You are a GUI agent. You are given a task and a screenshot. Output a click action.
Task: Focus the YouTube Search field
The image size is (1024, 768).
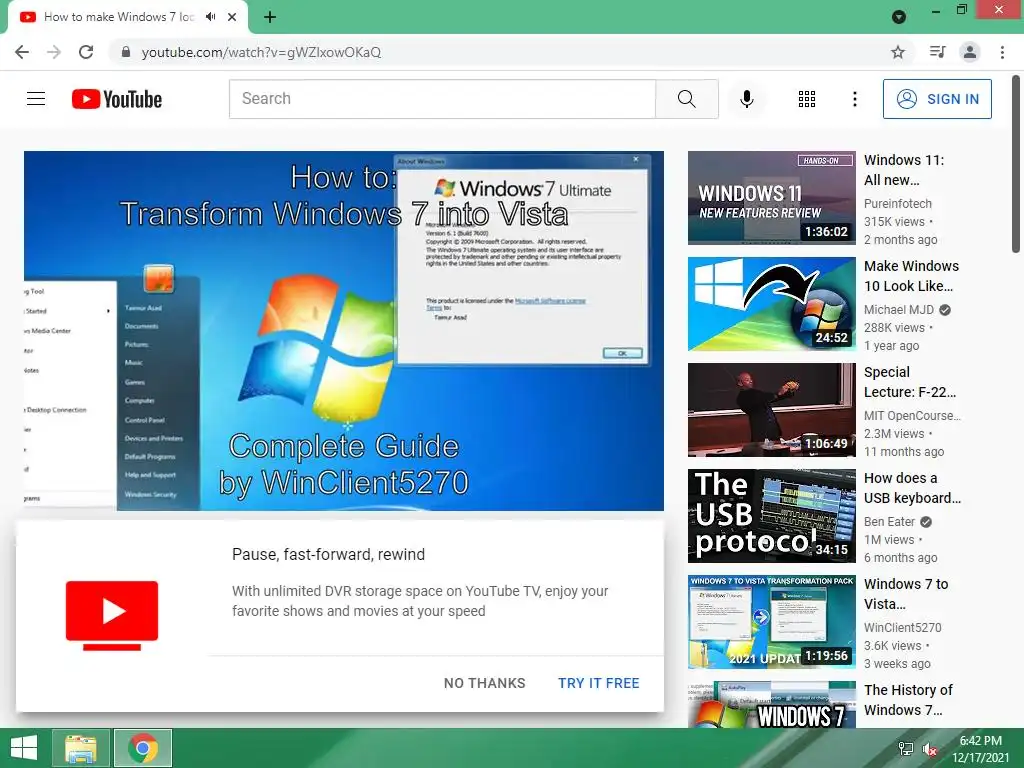442,99
